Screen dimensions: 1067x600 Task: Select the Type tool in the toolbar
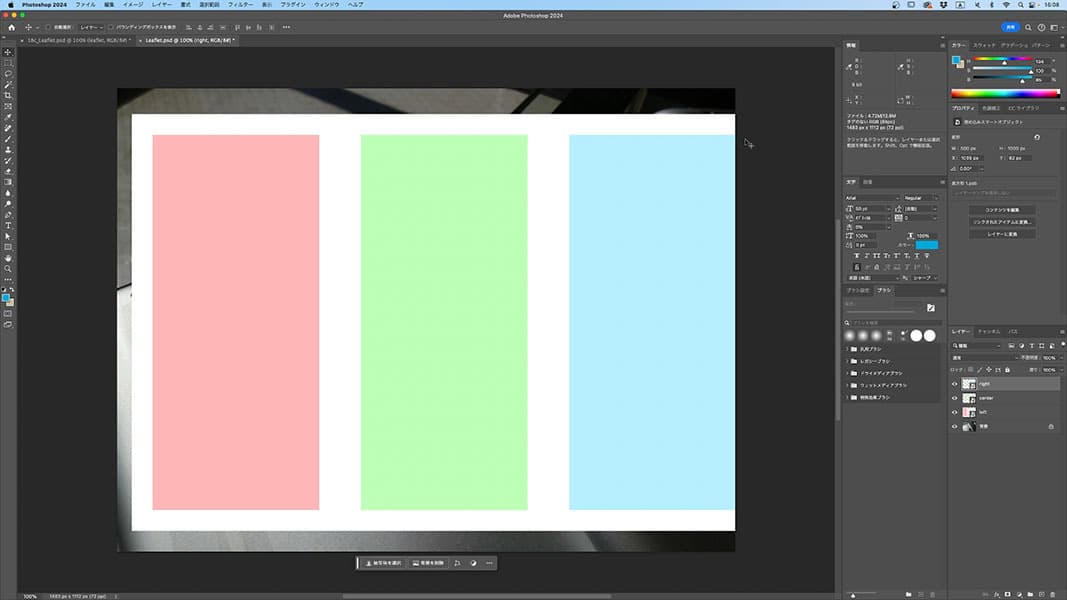[8, 225]
